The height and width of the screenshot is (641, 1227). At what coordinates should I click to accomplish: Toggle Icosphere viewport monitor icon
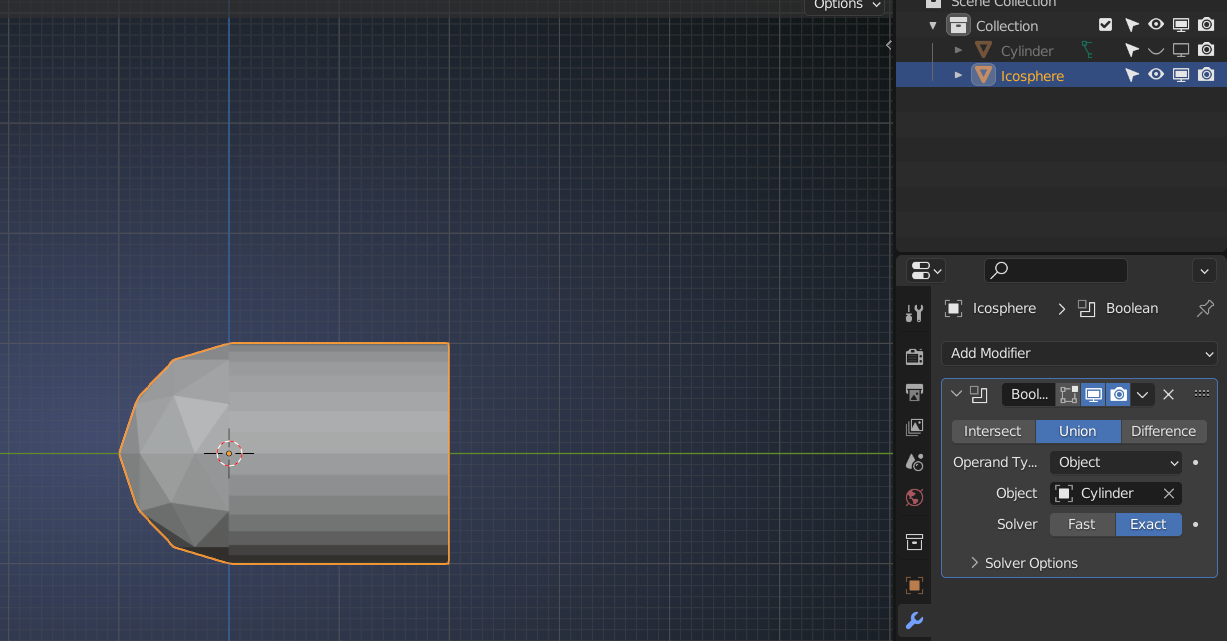point(1181,75)
